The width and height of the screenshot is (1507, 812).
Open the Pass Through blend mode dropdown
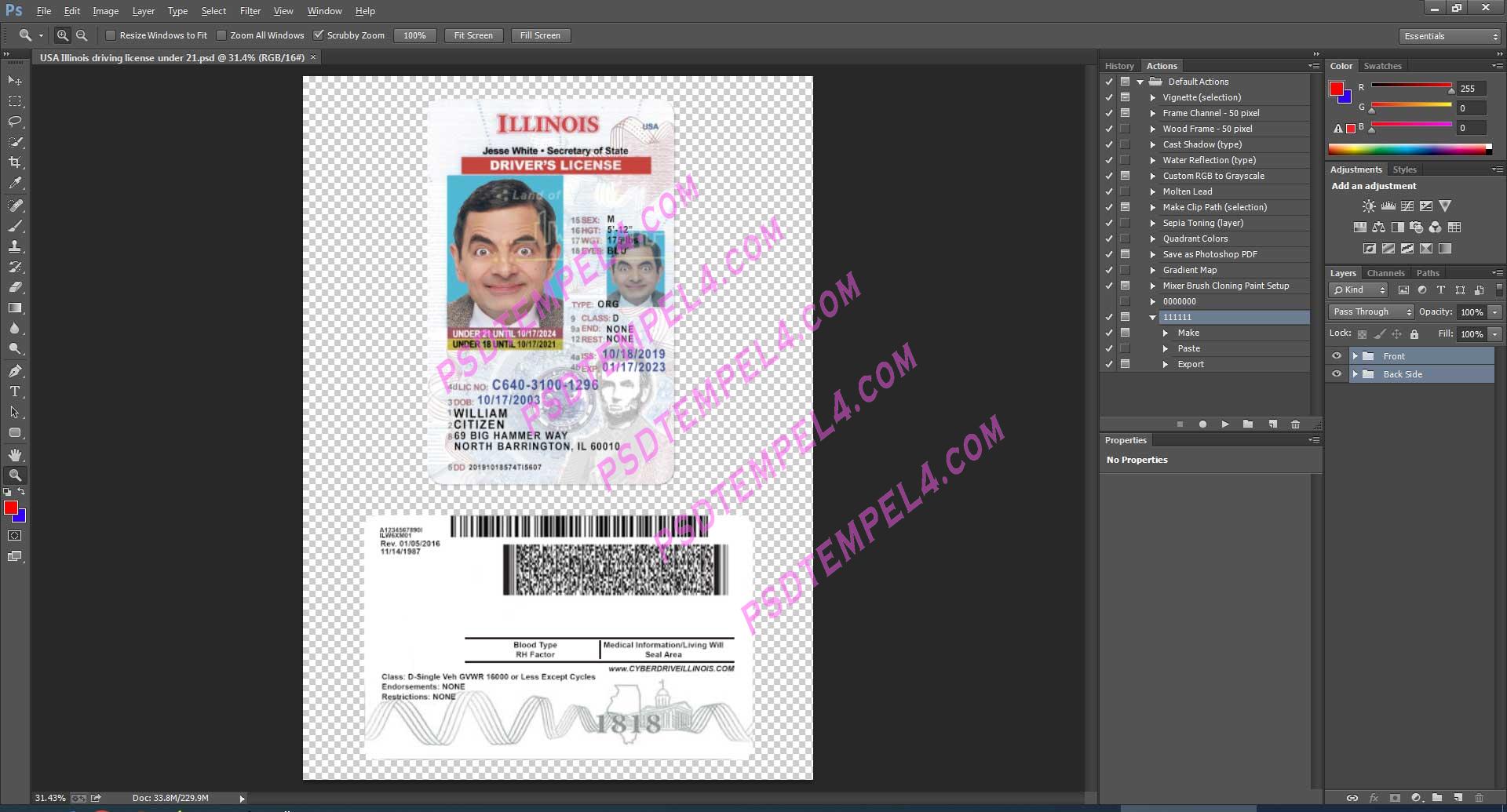click(1370, 311)
